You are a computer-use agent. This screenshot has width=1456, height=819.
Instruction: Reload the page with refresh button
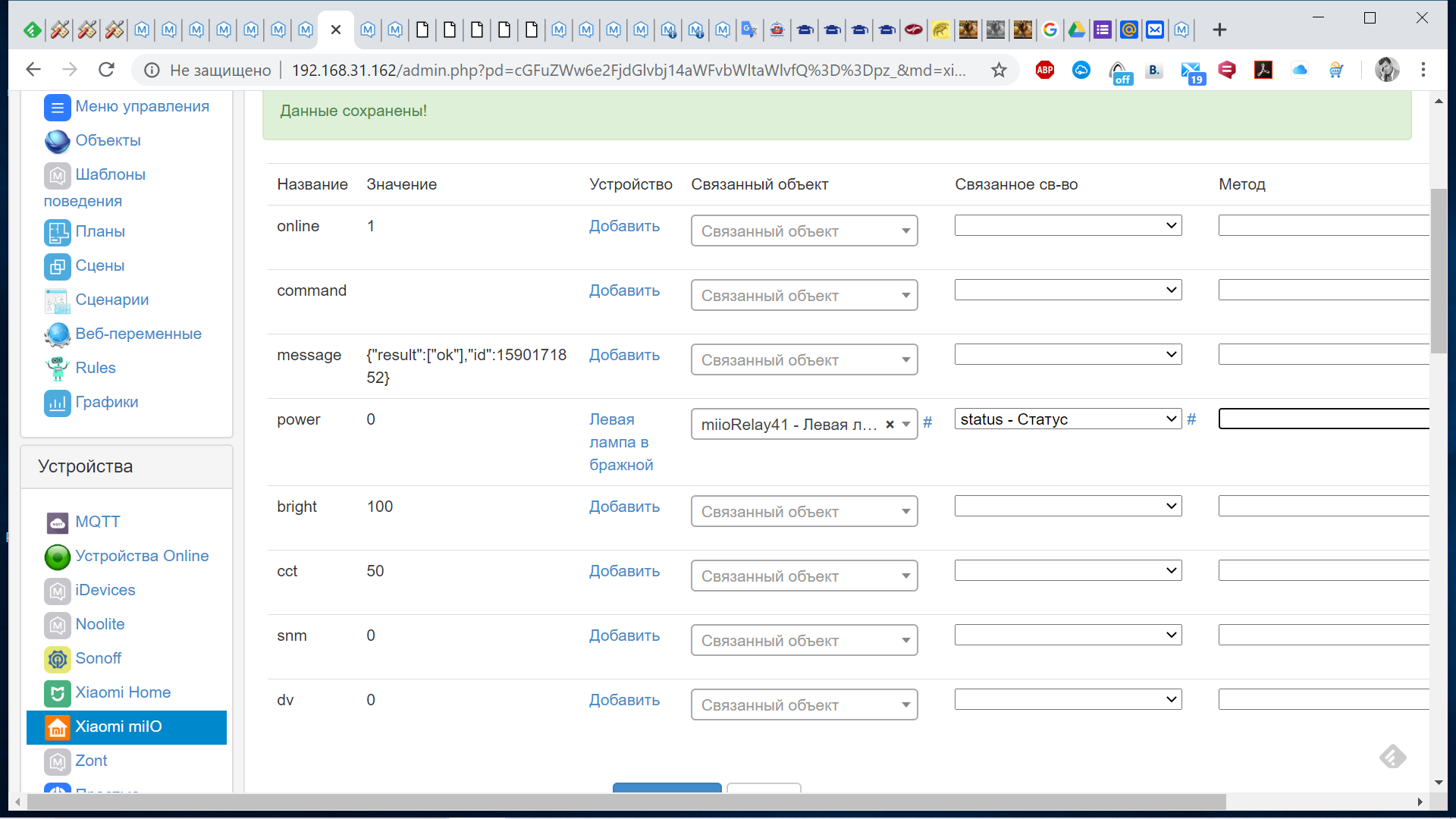point(106,70)
